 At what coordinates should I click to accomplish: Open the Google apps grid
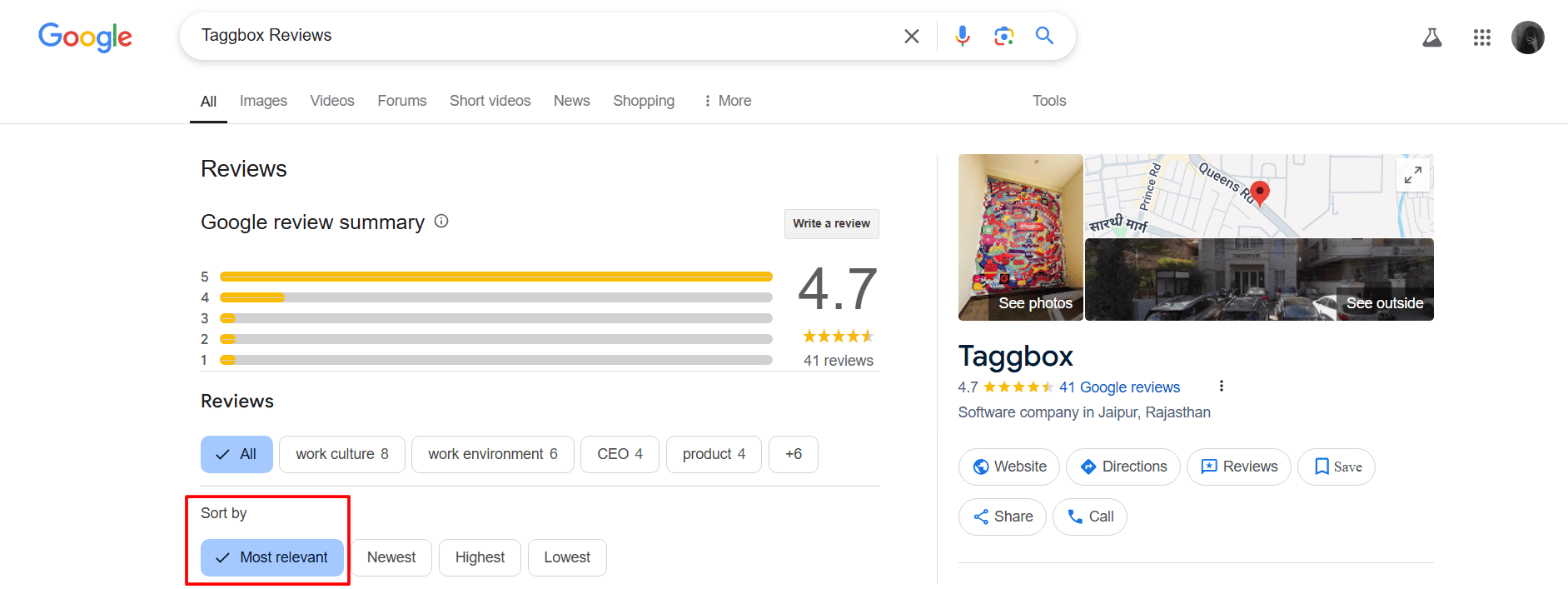pos(1481,37)
